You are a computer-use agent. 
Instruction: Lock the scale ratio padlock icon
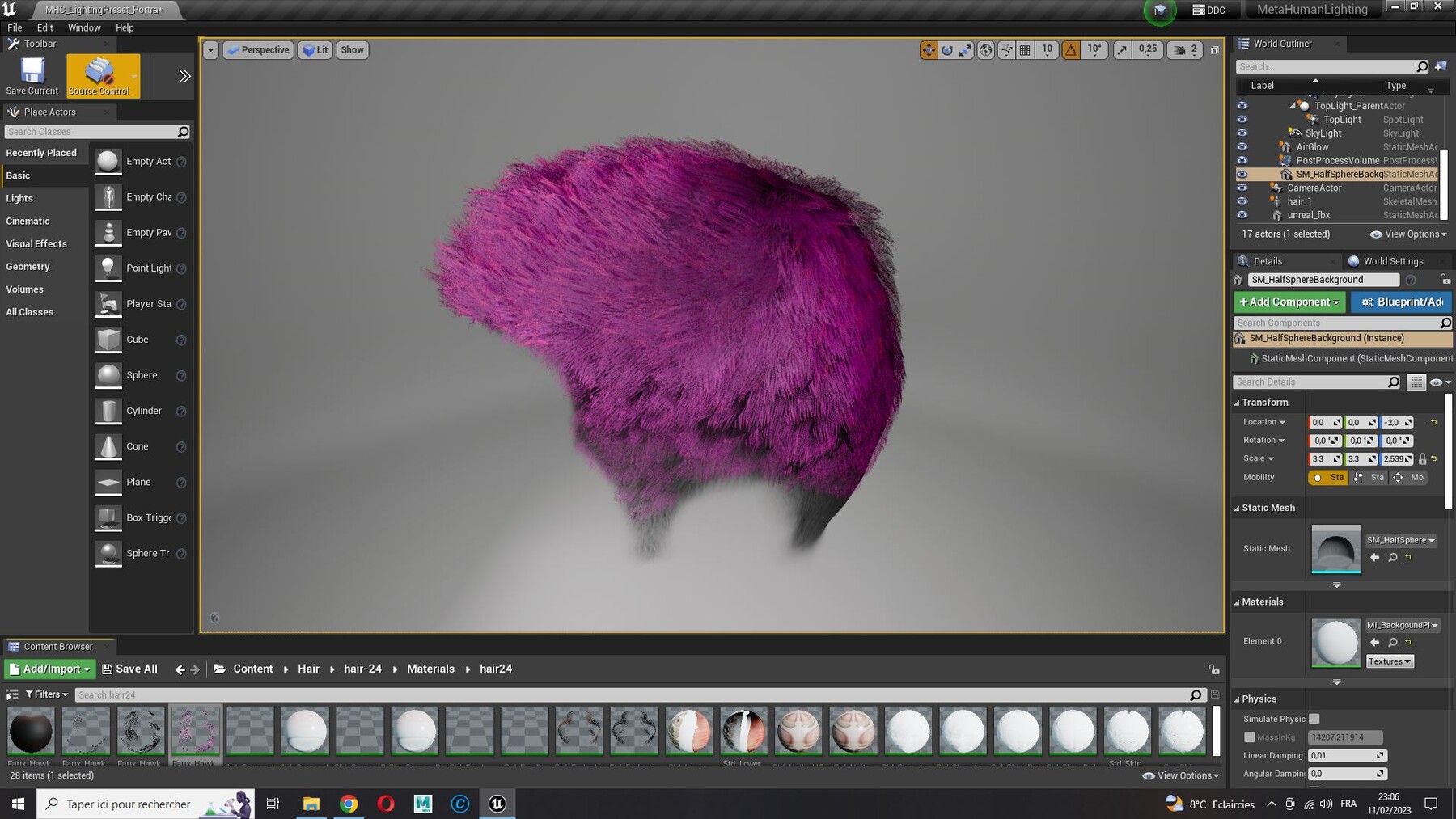(x=1422, y=458)
